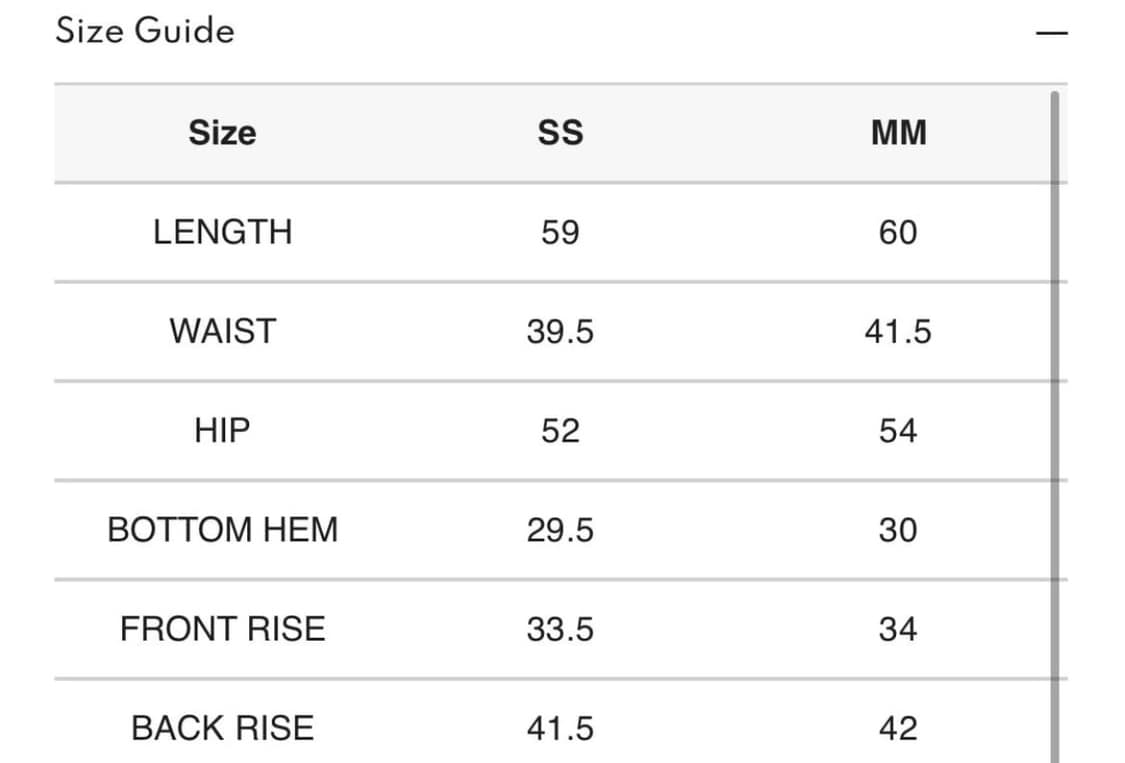Click the SS bottom hem value 29.5
Screen dimensions: 1125x763
560,529
